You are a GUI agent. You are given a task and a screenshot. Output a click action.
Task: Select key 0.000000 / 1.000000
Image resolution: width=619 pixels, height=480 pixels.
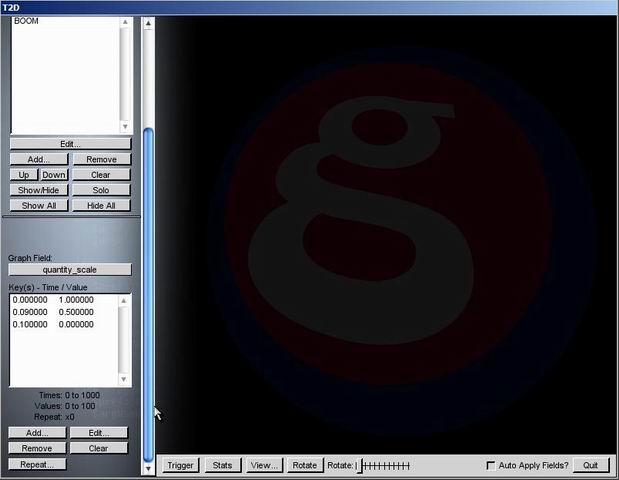tap(53, 300)
